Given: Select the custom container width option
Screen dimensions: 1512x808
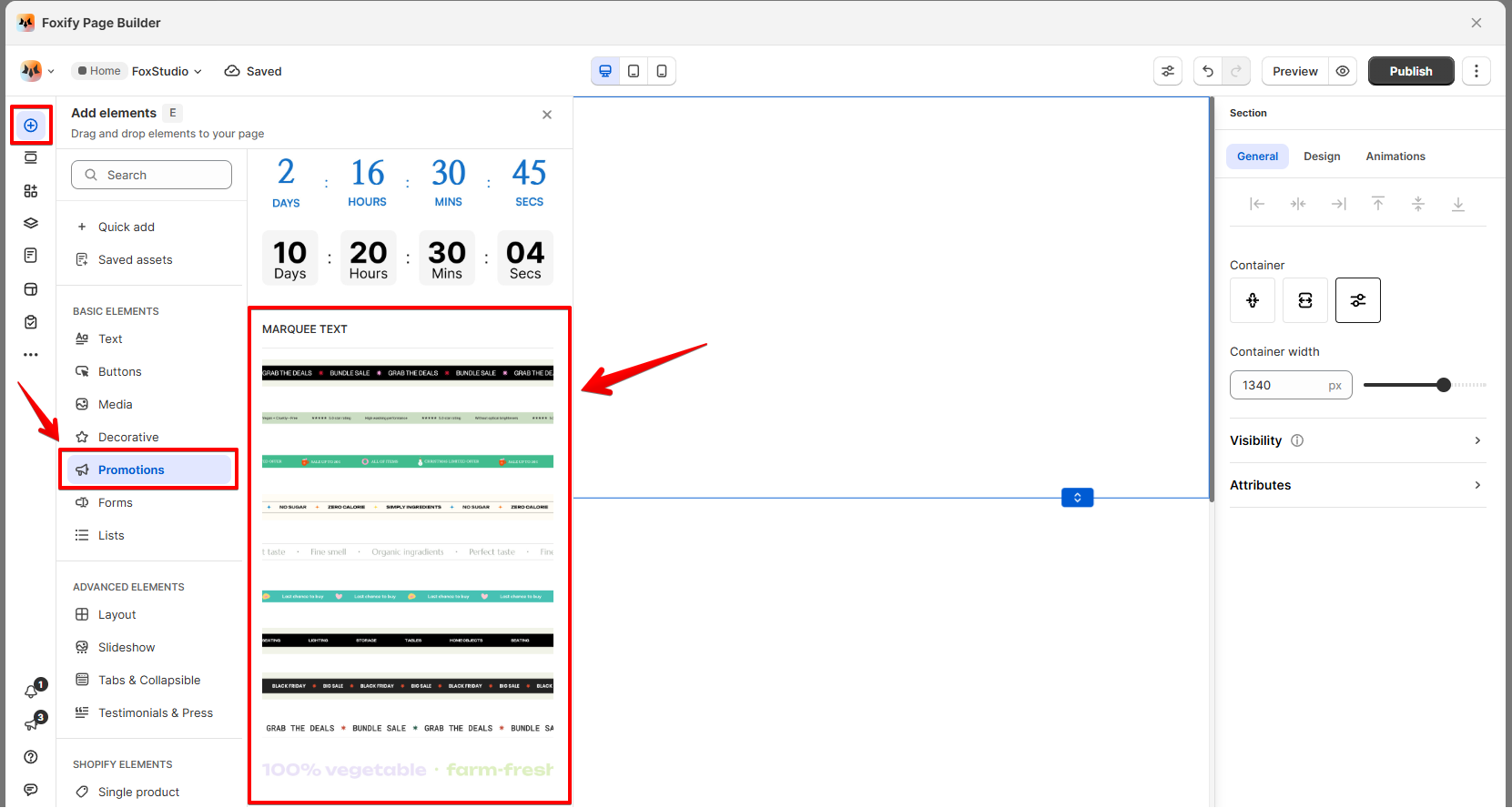Looking at the screenshot, I should pos(1358,300).
